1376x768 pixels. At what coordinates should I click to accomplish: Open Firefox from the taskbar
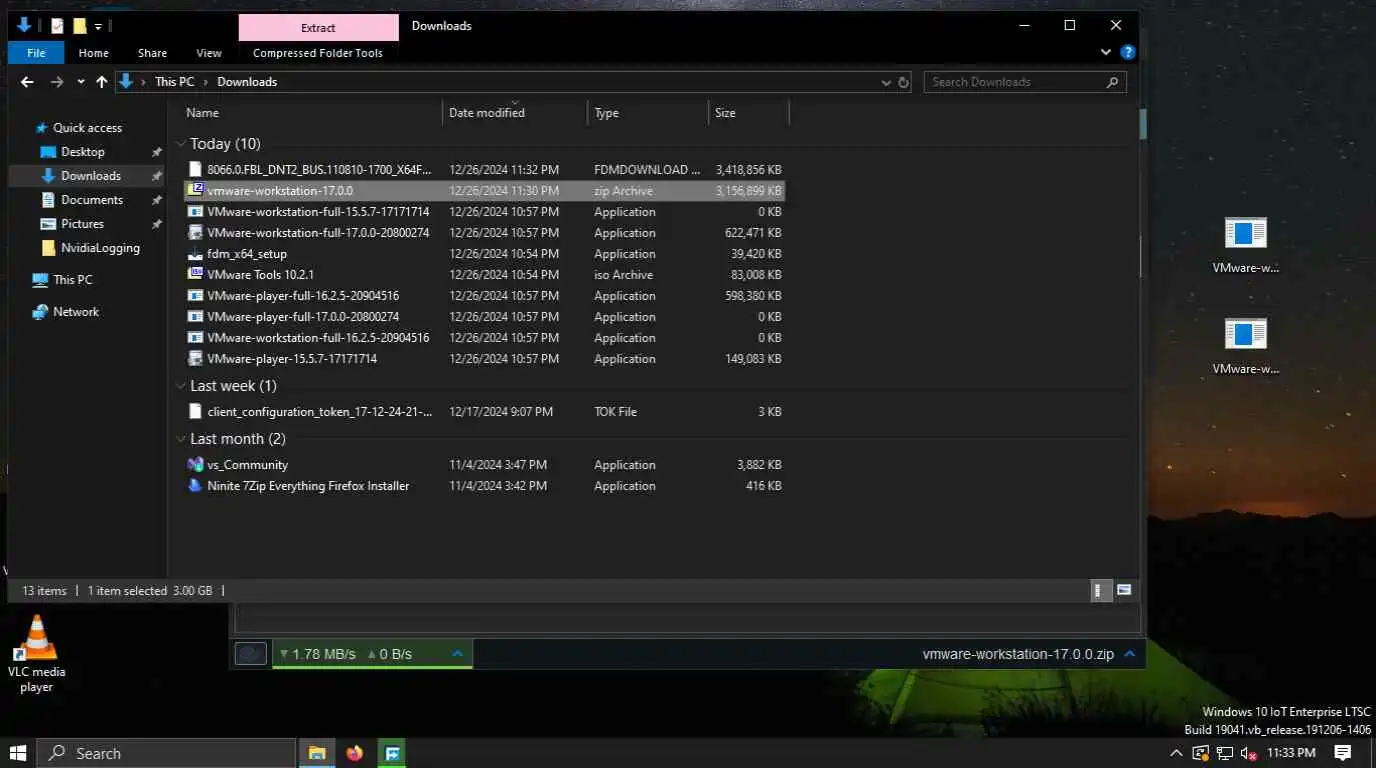(x=354, y=753)
